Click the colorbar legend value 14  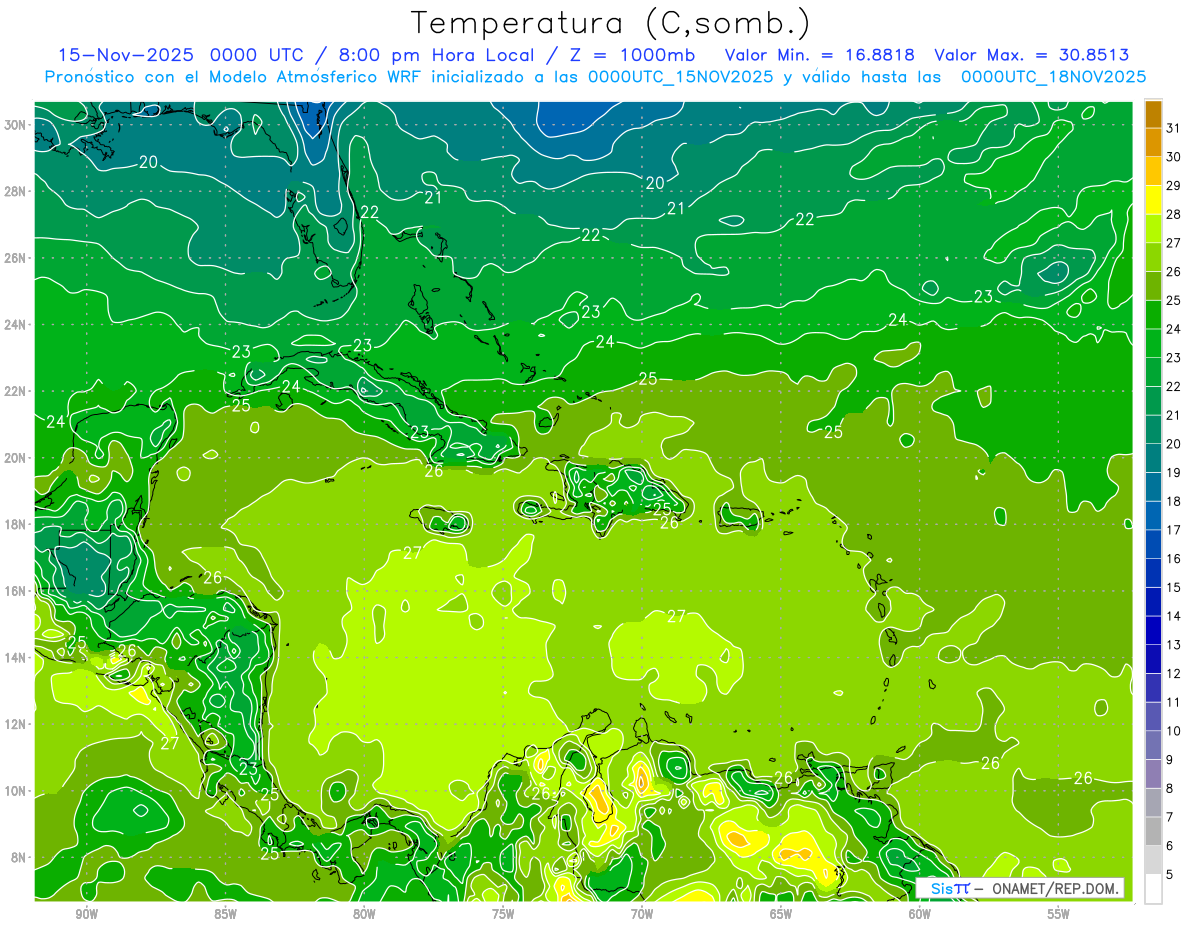click(1174, 616)
